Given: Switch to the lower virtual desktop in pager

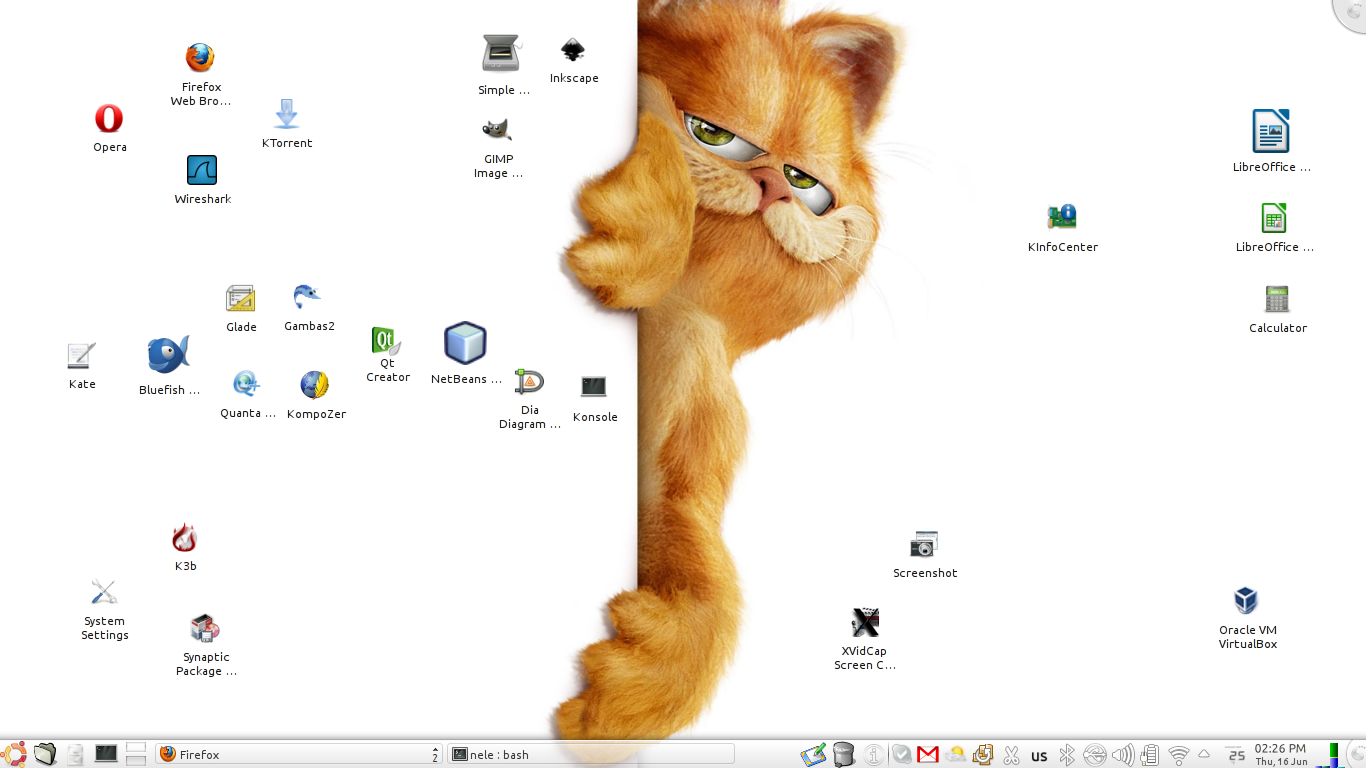Looking at the screenshot, I should [x=136, y=760].
